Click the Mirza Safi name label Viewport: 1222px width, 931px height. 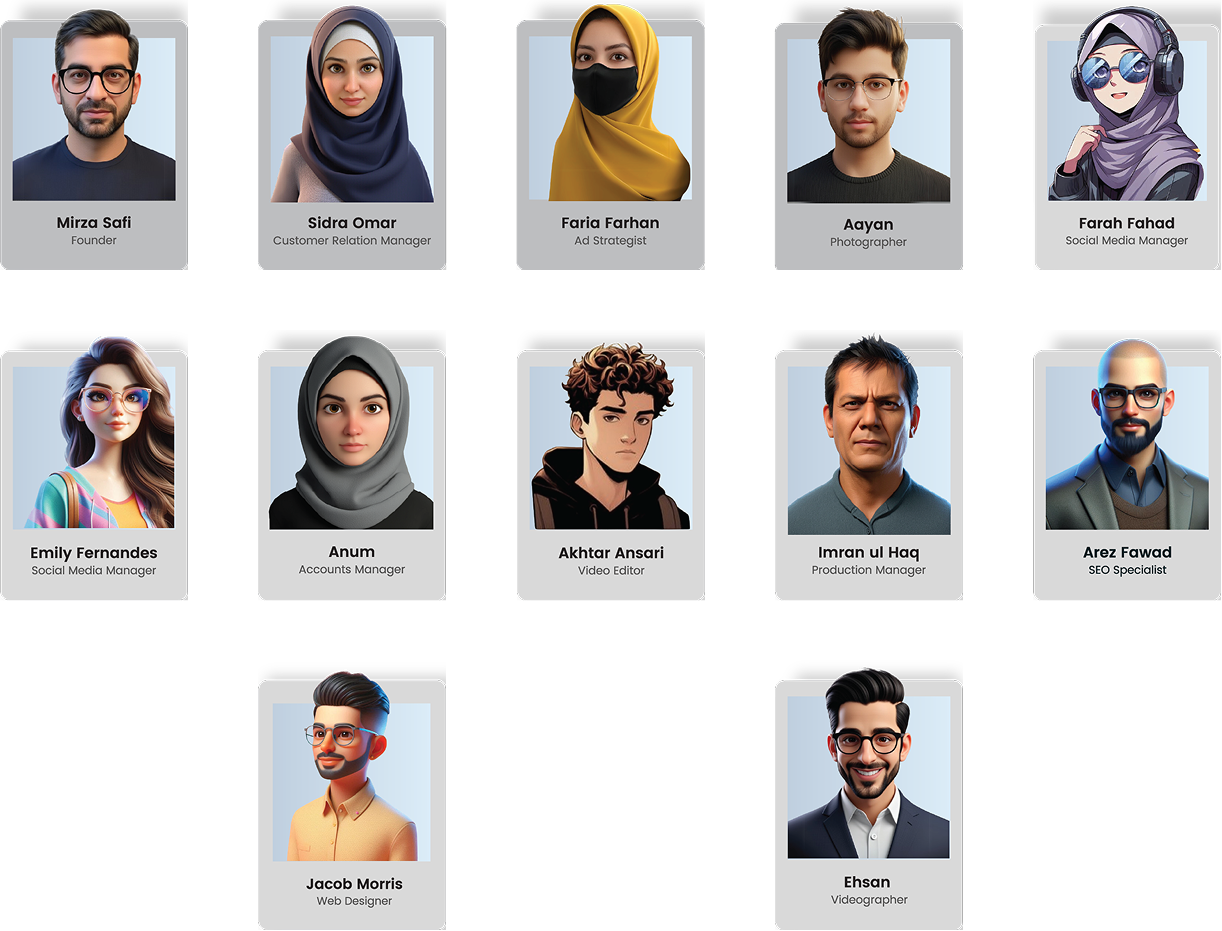[94, 223]
